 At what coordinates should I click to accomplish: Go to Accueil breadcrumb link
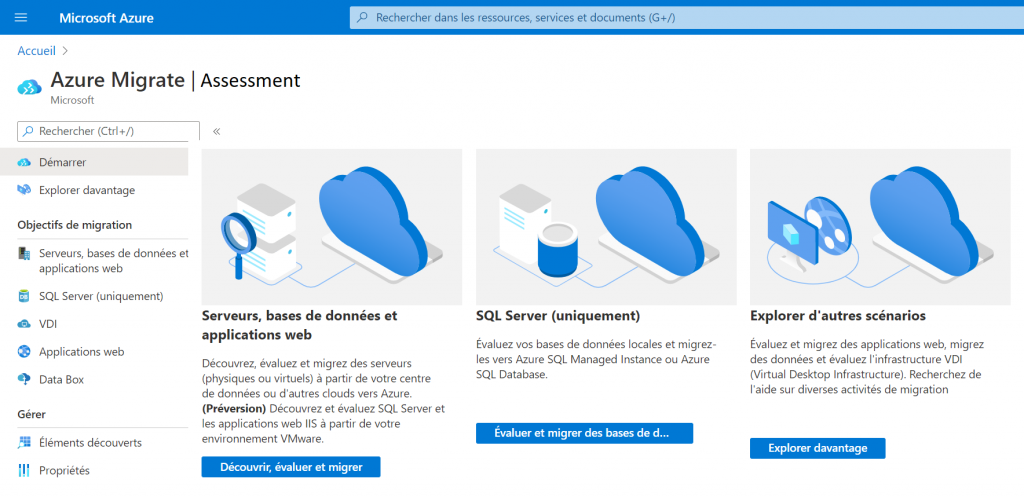(37, 51)
